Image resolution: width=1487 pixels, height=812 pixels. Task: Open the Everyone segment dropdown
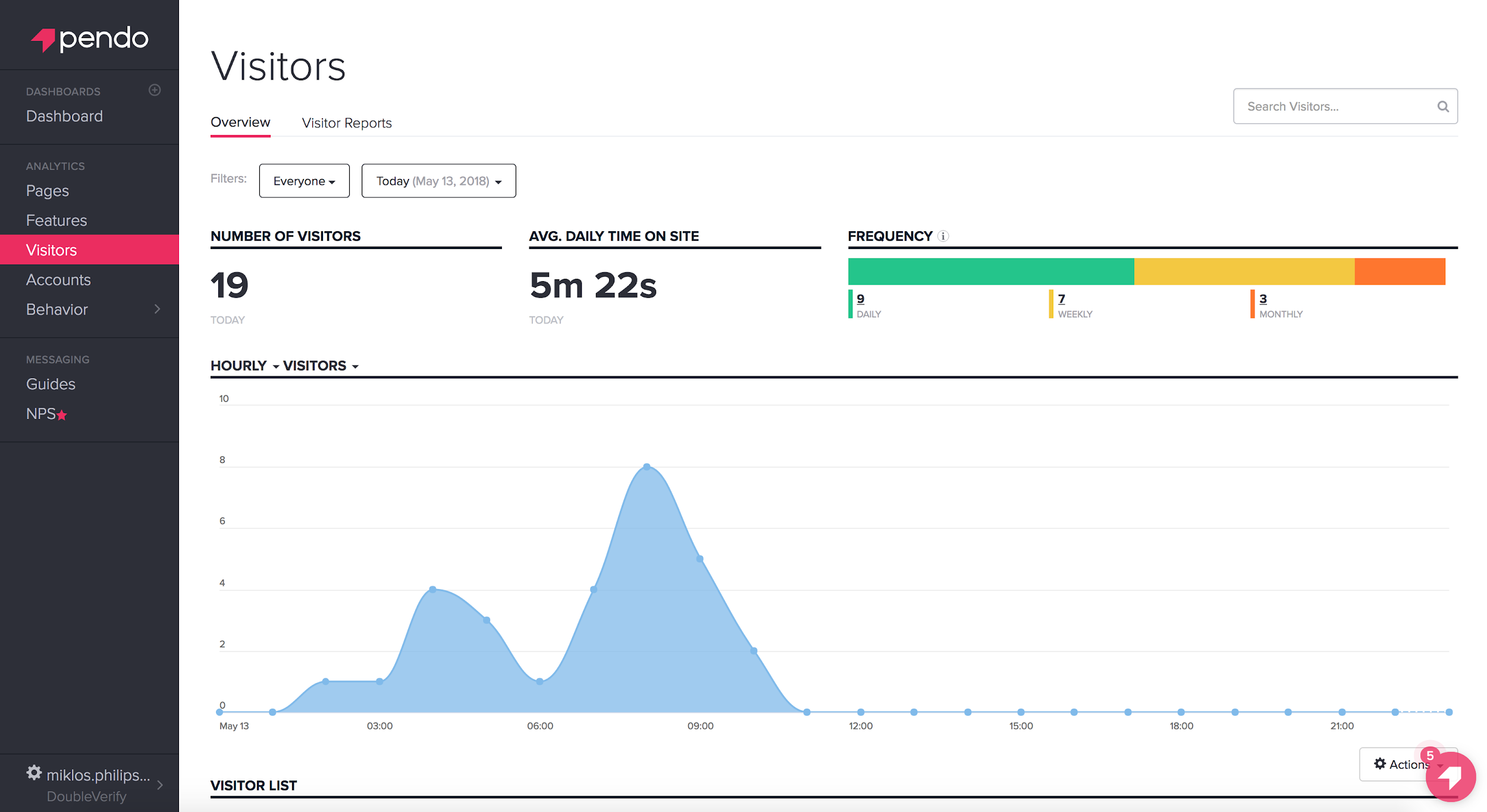point(304,181)
